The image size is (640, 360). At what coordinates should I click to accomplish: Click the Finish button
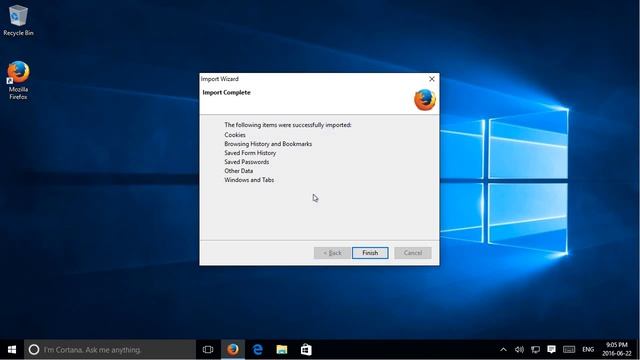[x=370, y=253]
